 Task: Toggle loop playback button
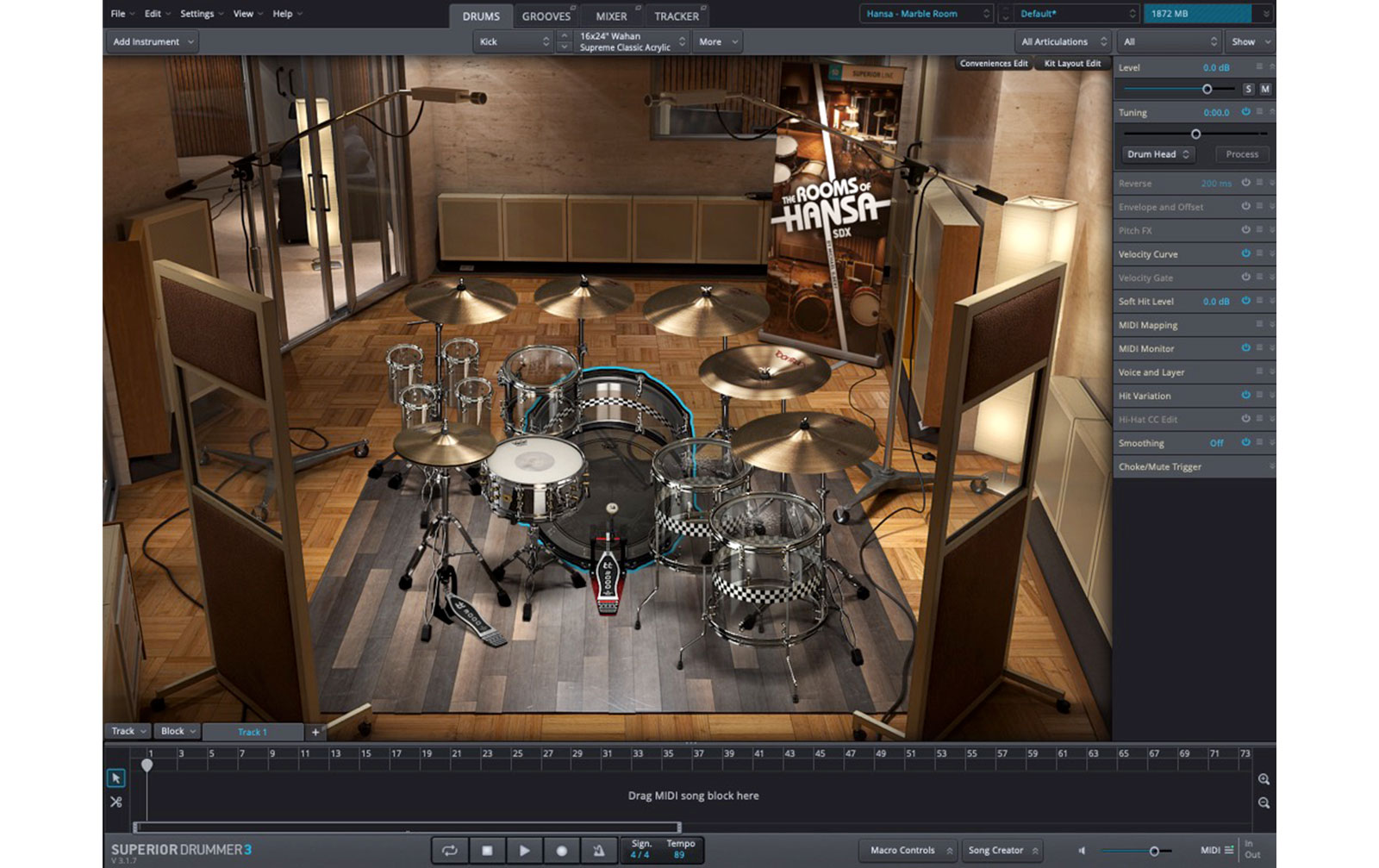450,850
